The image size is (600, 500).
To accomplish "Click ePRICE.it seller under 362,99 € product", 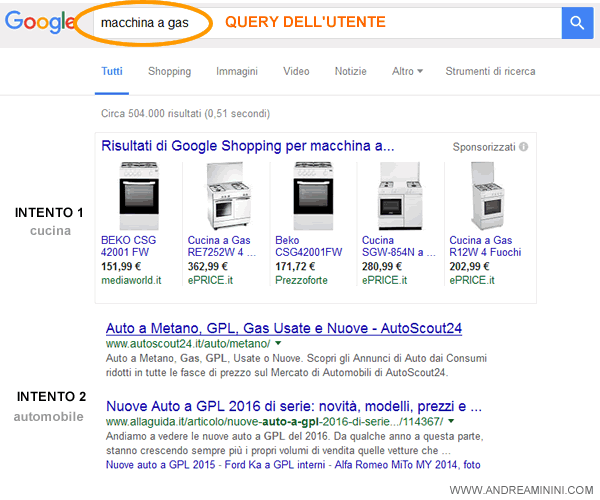I will [210, 280].
